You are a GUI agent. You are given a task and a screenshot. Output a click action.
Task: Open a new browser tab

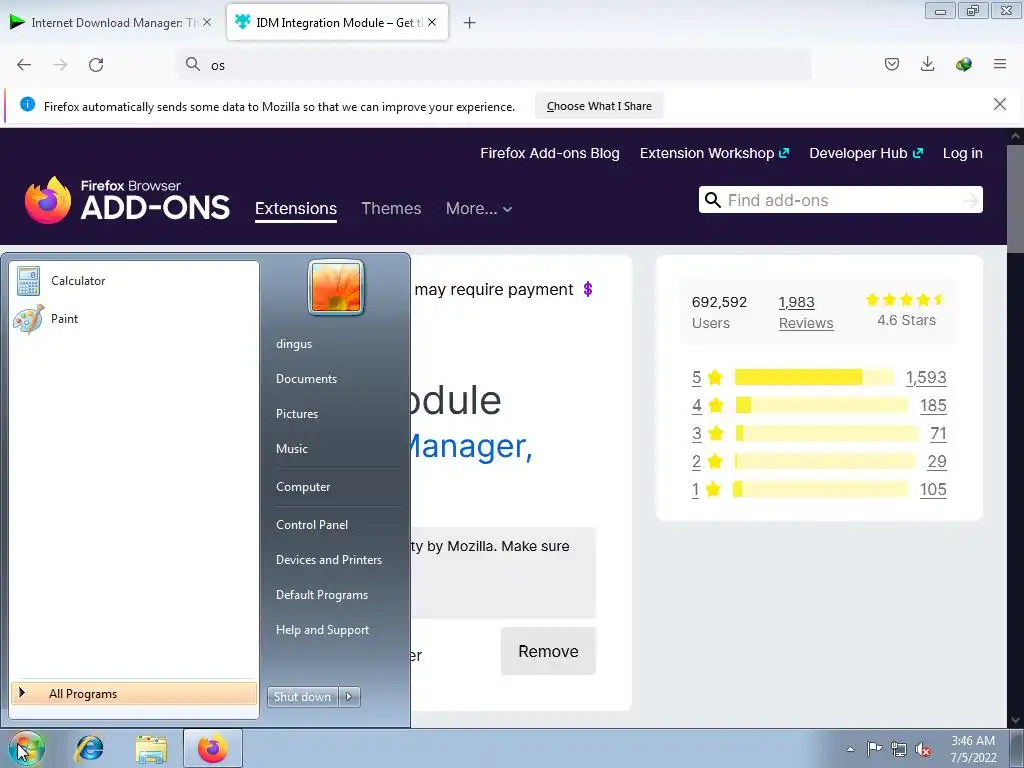click(x=469, y=23)
